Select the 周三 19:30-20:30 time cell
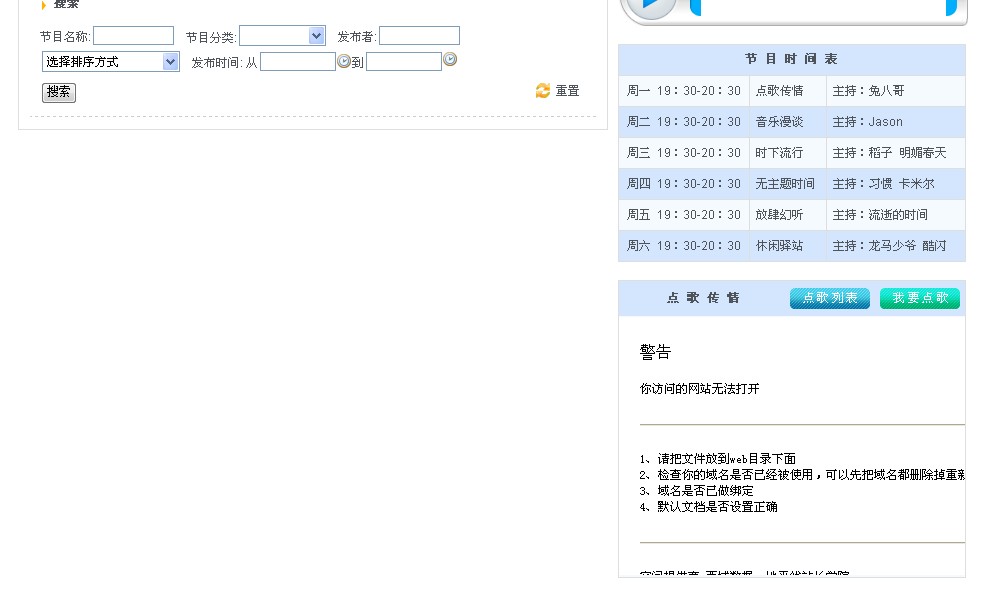The height and width of the screenshot is (592, 989). point(684,153)
